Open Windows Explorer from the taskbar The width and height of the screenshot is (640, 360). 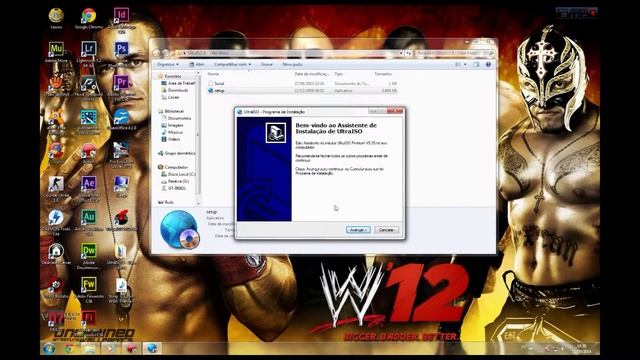click(x=90, y=348)
